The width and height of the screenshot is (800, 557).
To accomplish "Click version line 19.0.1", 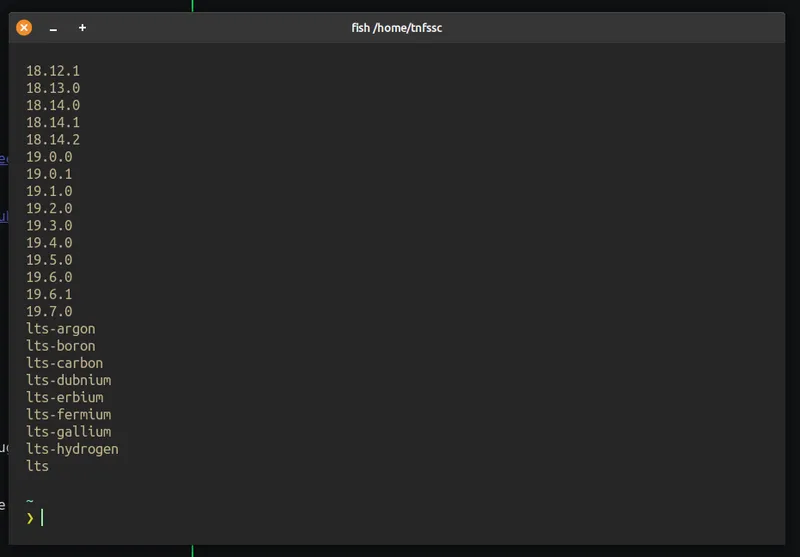I will pos(49,174).
